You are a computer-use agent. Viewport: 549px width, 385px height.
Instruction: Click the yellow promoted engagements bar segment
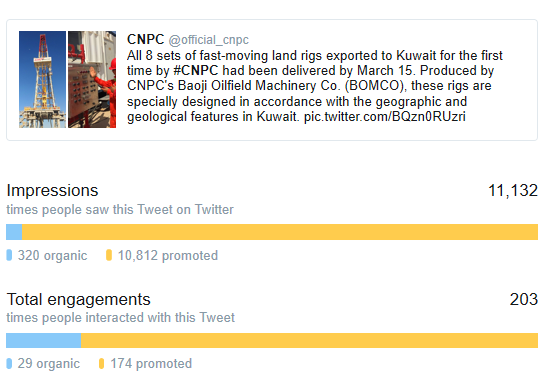310,341
